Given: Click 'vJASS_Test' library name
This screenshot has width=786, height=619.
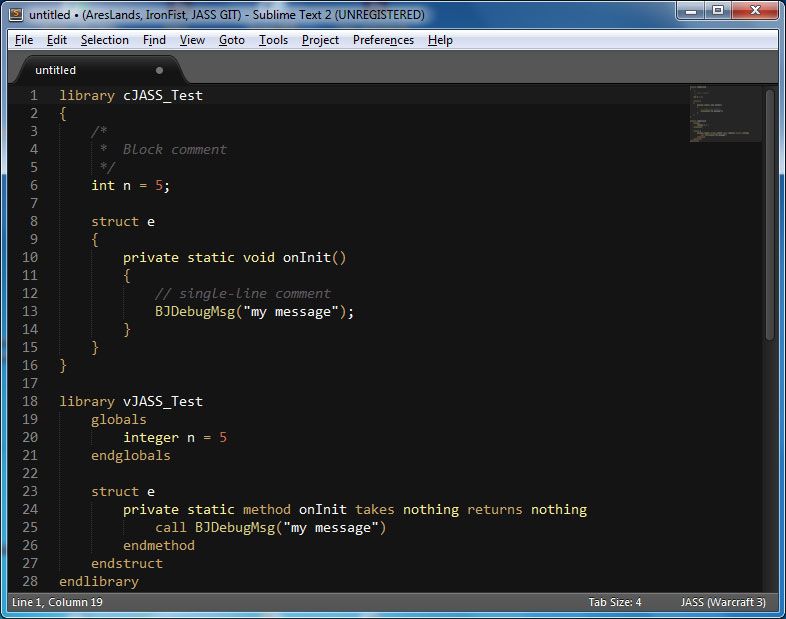Looking at the screenshot, I should point(163,401).
